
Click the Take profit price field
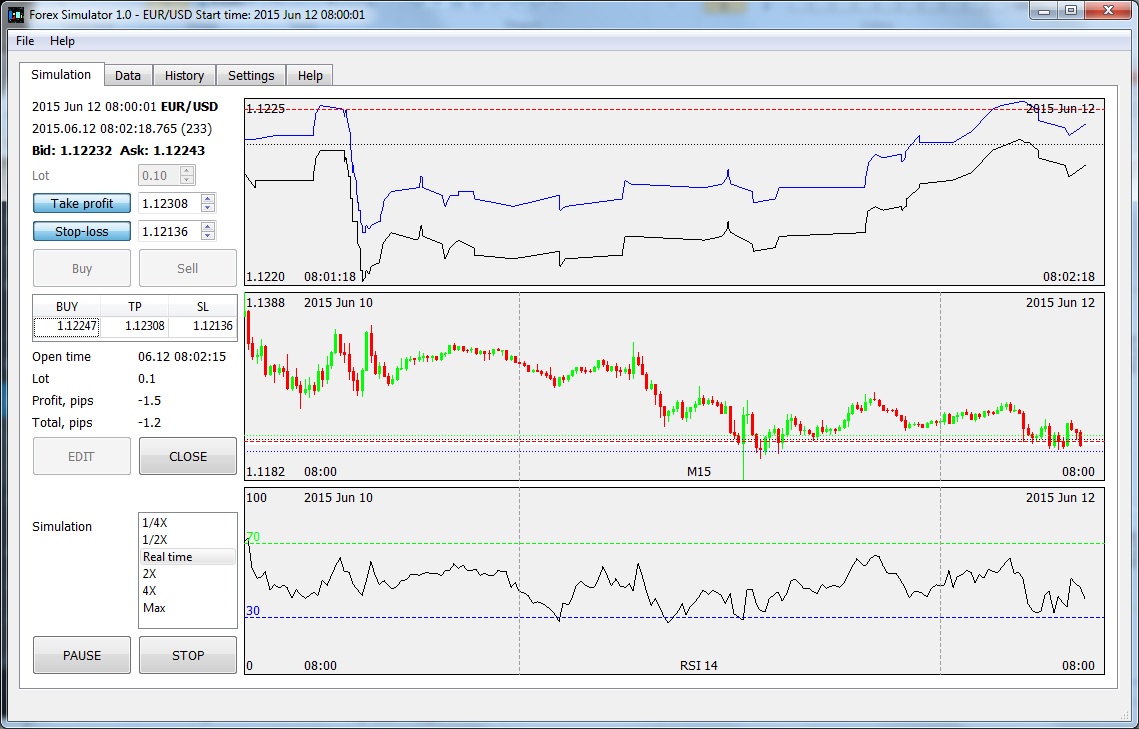click(x=169, y=203)
